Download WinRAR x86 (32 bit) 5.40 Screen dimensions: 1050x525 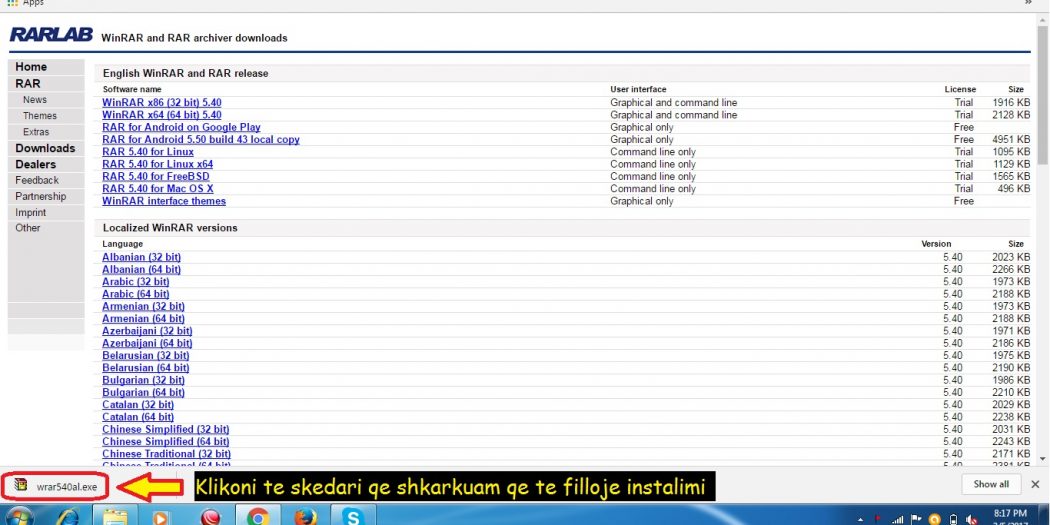tap(161, 102)
